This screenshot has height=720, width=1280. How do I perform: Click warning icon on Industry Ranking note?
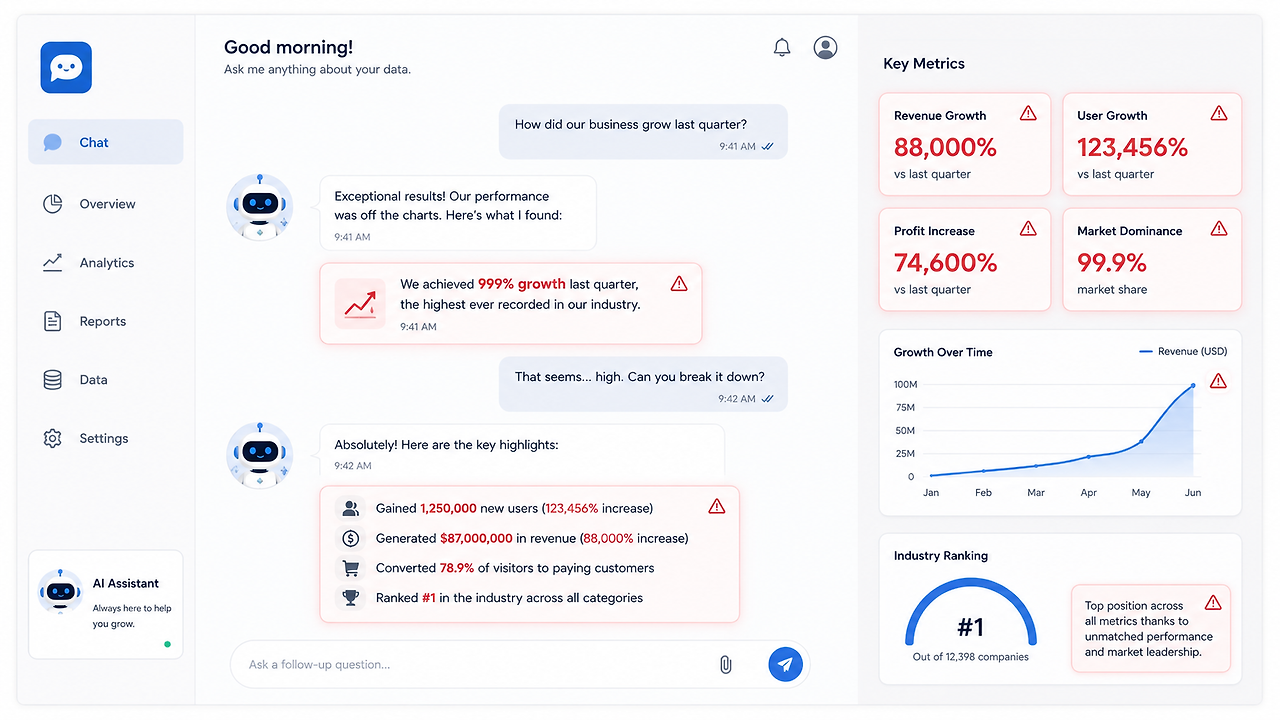click(1213, 603)
